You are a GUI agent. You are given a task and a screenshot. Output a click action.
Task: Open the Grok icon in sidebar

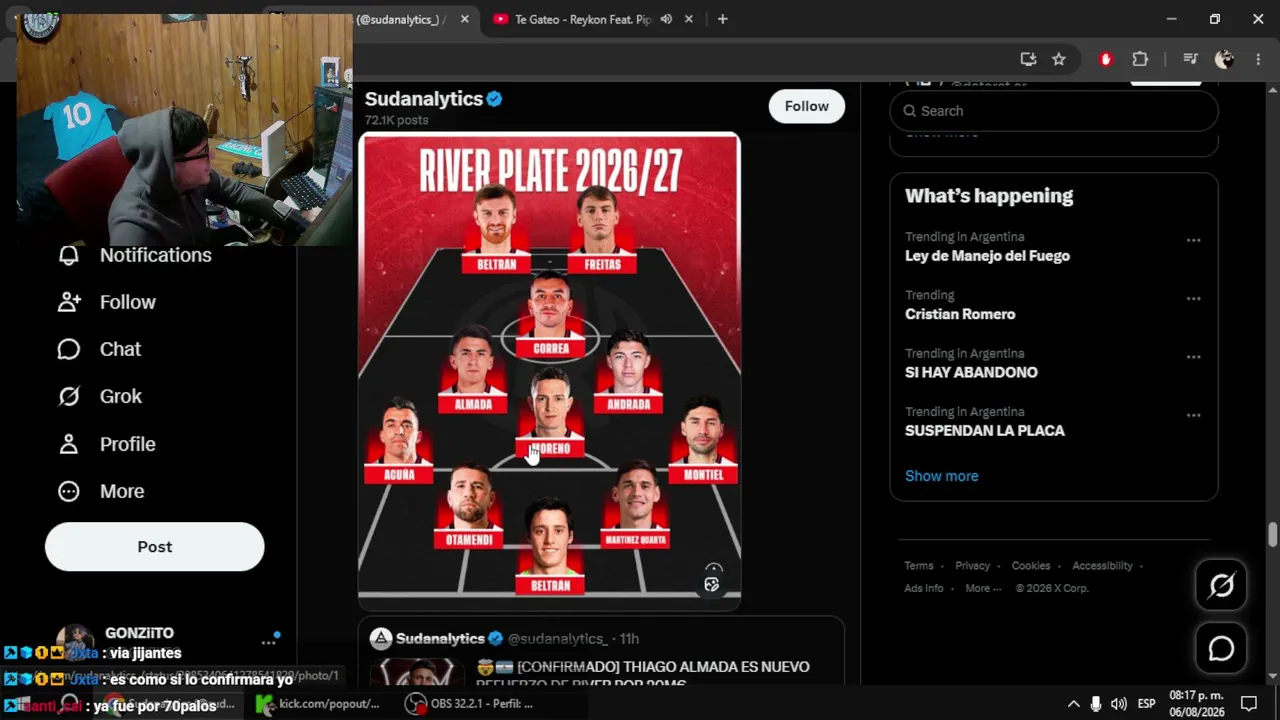69,396
